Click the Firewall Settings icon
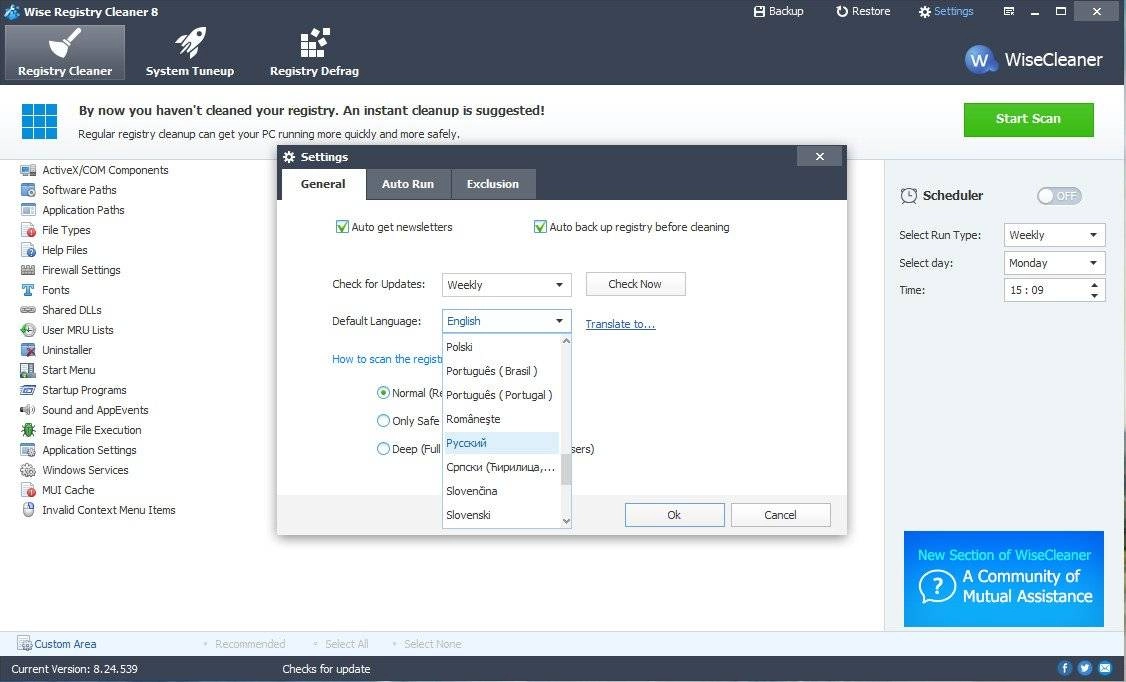 28,270
